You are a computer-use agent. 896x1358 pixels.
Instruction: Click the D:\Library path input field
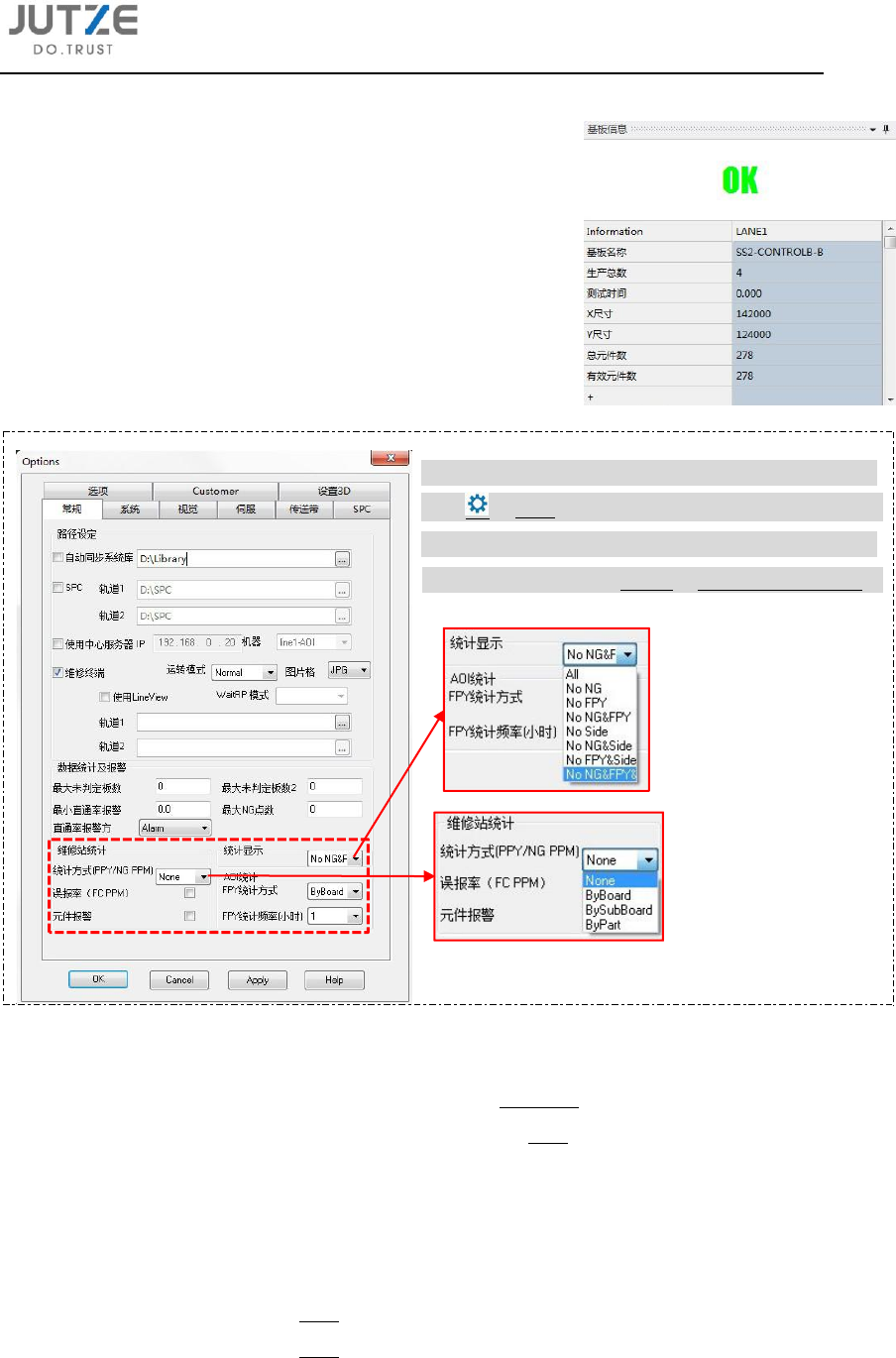pos(235,559)
